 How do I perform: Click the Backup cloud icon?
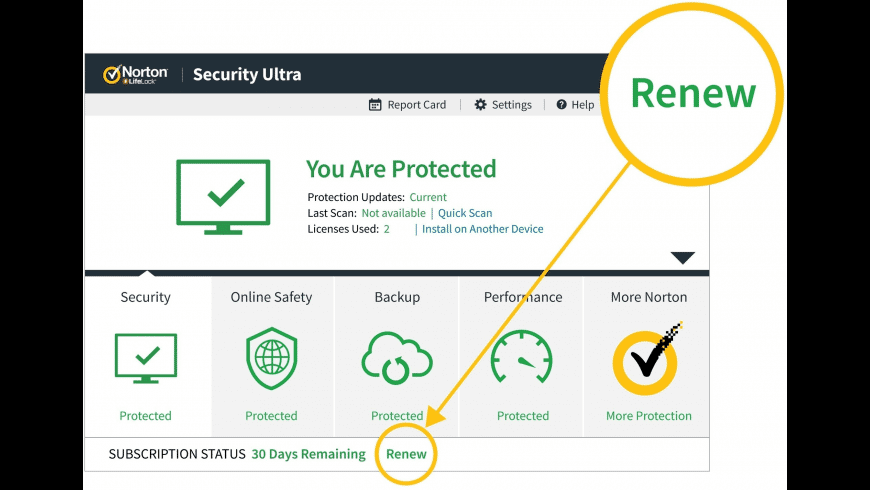click(397, 358)
